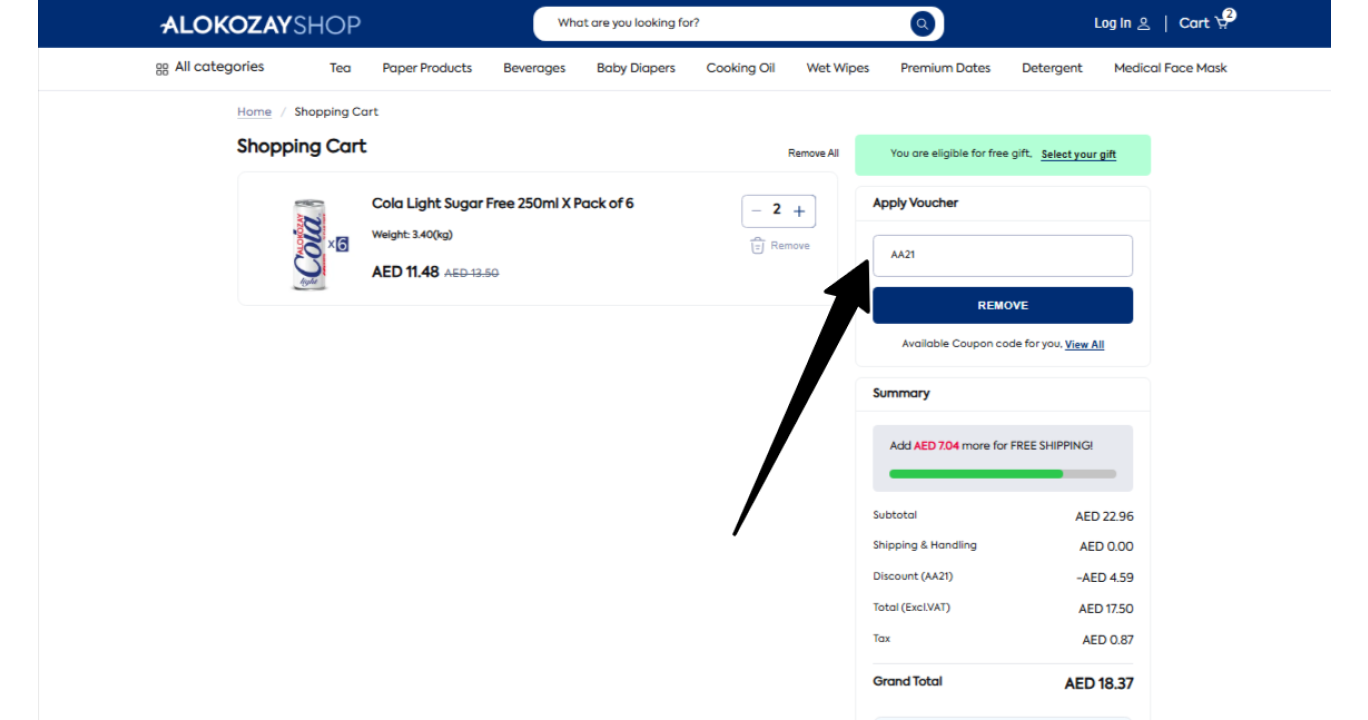1368x720 pixels.
Task: Click inside the voucher code field
Action: click(1002, 255)
